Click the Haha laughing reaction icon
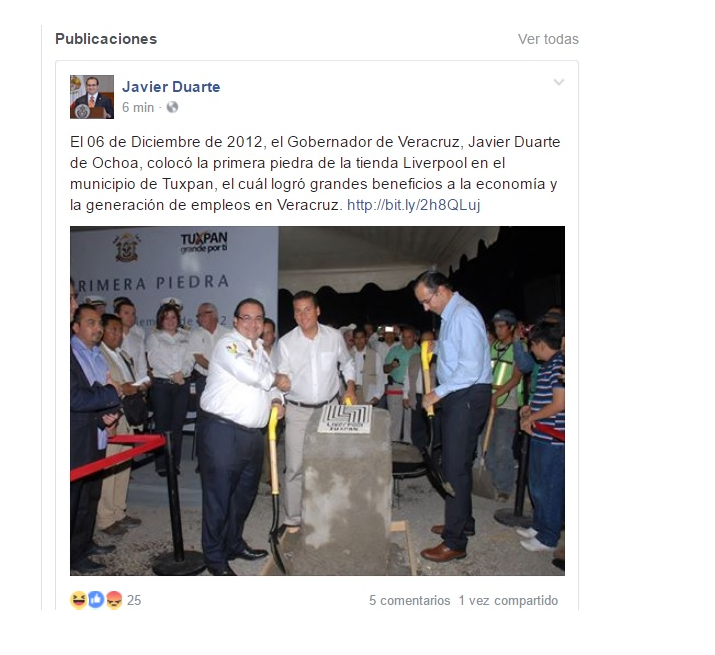Viewport: 715px width, 655px height. [78, 600]
